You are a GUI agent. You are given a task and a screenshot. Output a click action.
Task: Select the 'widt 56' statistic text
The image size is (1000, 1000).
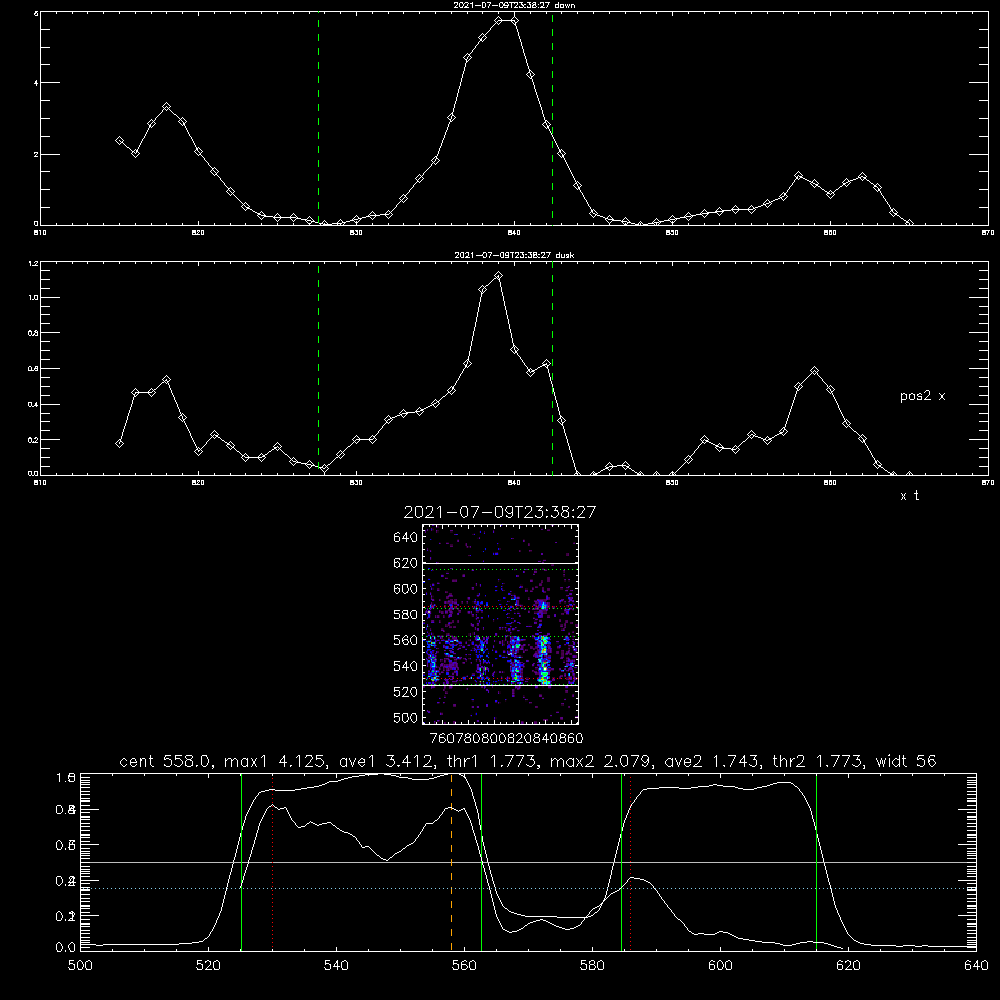pyautogui.click(x=906, y=761)
